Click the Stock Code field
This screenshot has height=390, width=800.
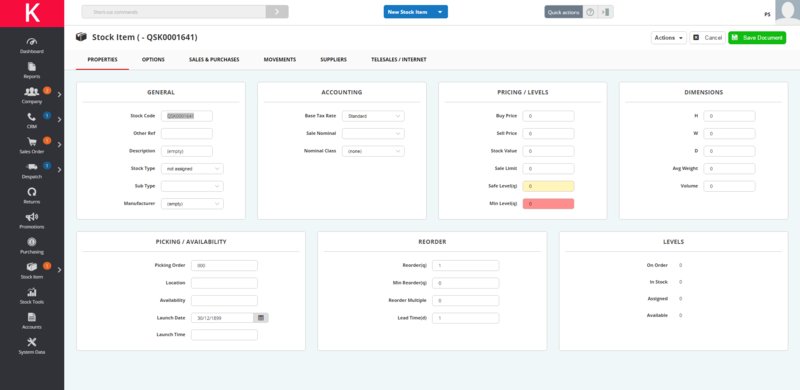point(187,116)
